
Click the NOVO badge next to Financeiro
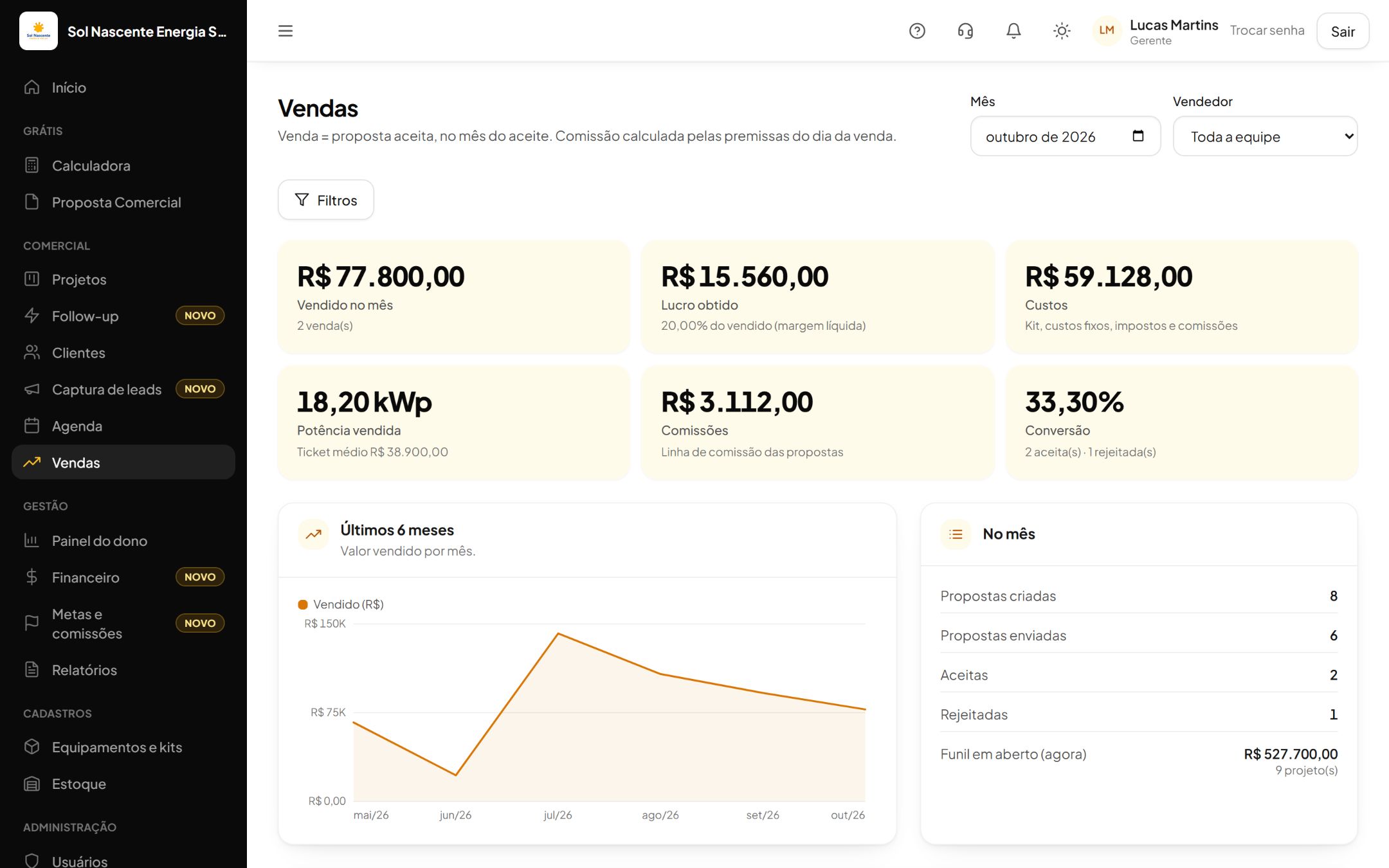(x=200, y=577)
